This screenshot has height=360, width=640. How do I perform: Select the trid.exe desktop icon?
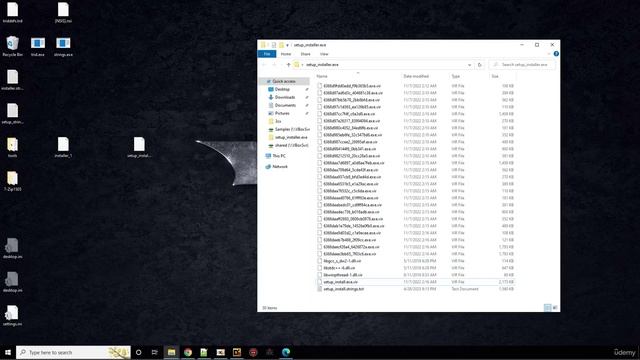(38, 46)
